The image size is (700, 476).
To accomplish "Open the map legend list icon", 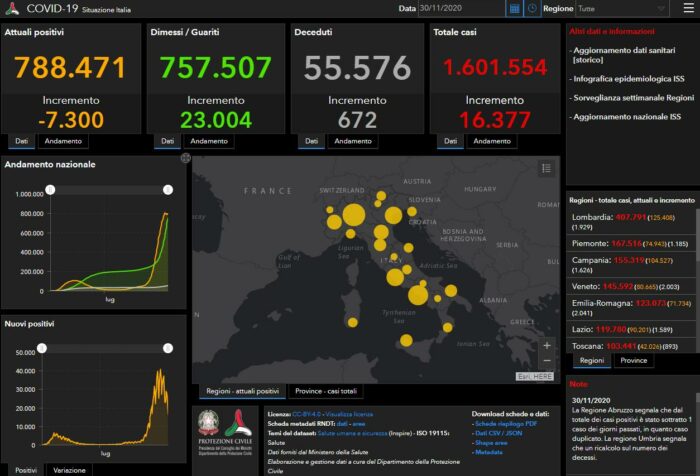I will (x=546, y=169).
